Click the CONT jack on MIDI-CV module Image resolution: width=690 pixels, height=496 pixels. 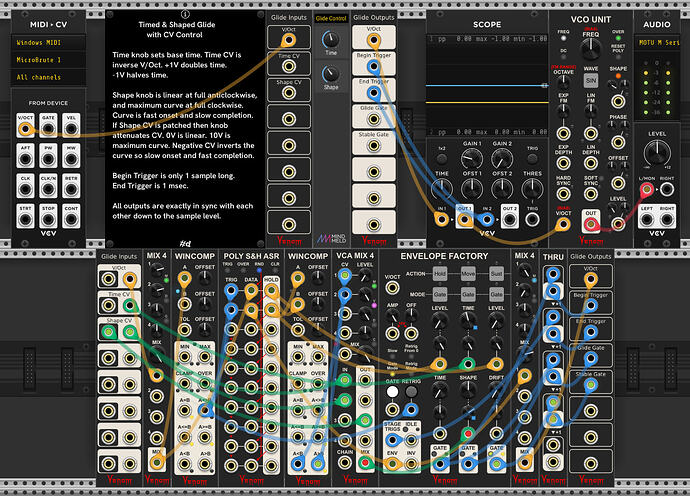click(x=71, y=219)
